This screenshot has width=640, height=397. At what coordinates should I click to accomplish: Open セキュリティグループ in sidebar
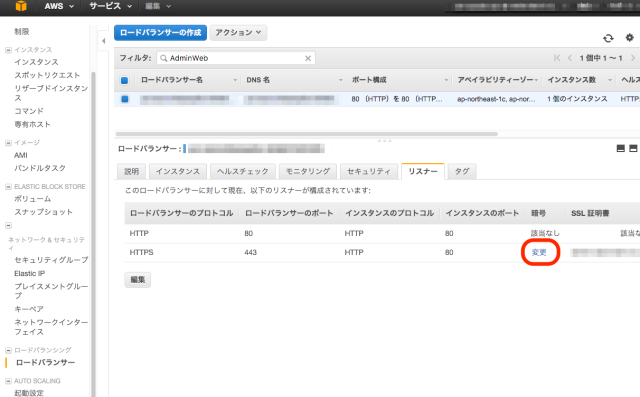click(x=51, y=260)
